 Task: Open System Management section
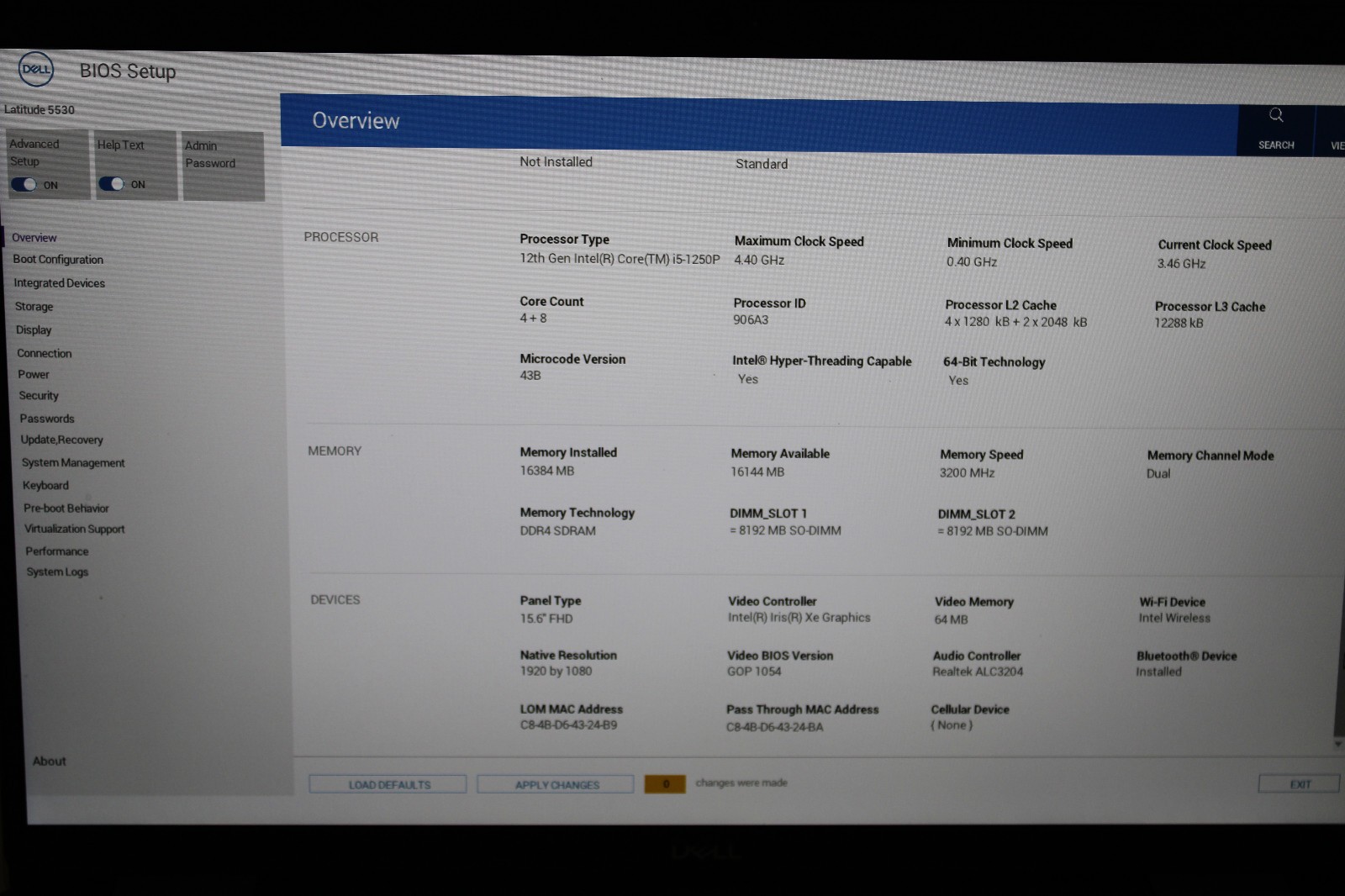tap(72, 463)
